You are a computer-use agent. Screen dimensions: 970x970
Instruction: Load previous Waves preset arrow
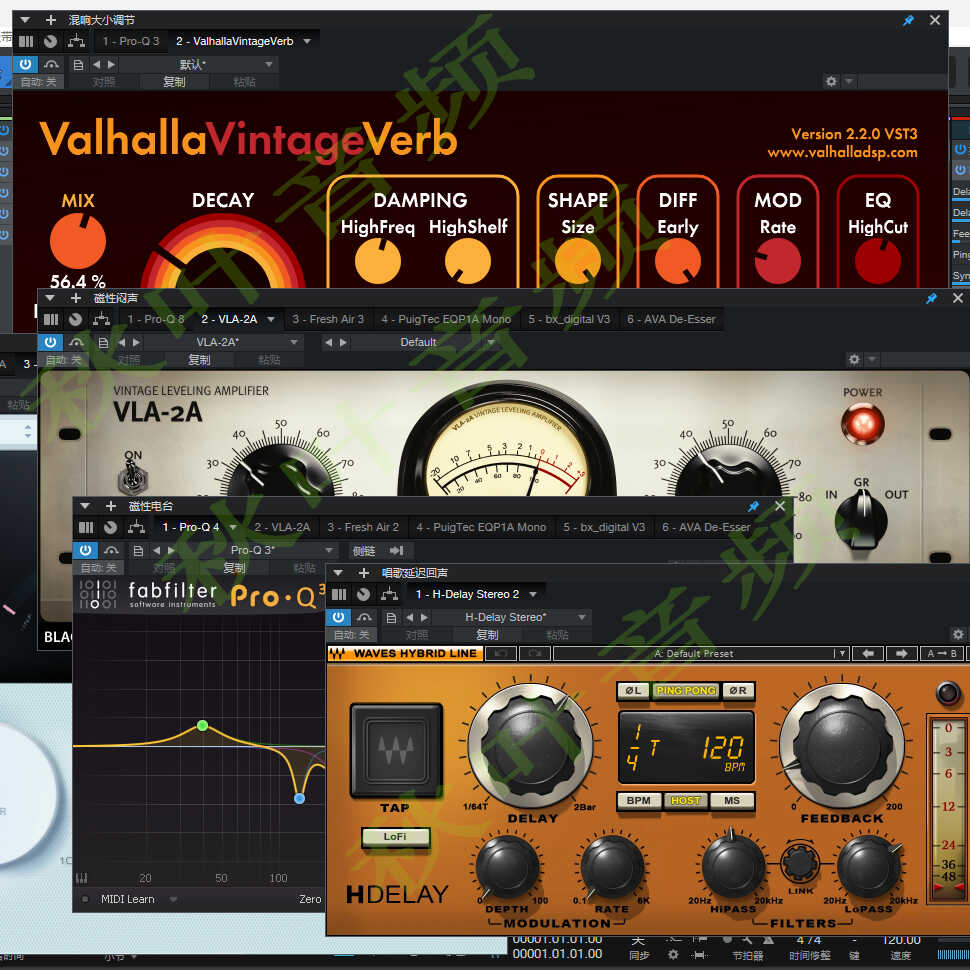pyautogui.click(x=868, y=653)
